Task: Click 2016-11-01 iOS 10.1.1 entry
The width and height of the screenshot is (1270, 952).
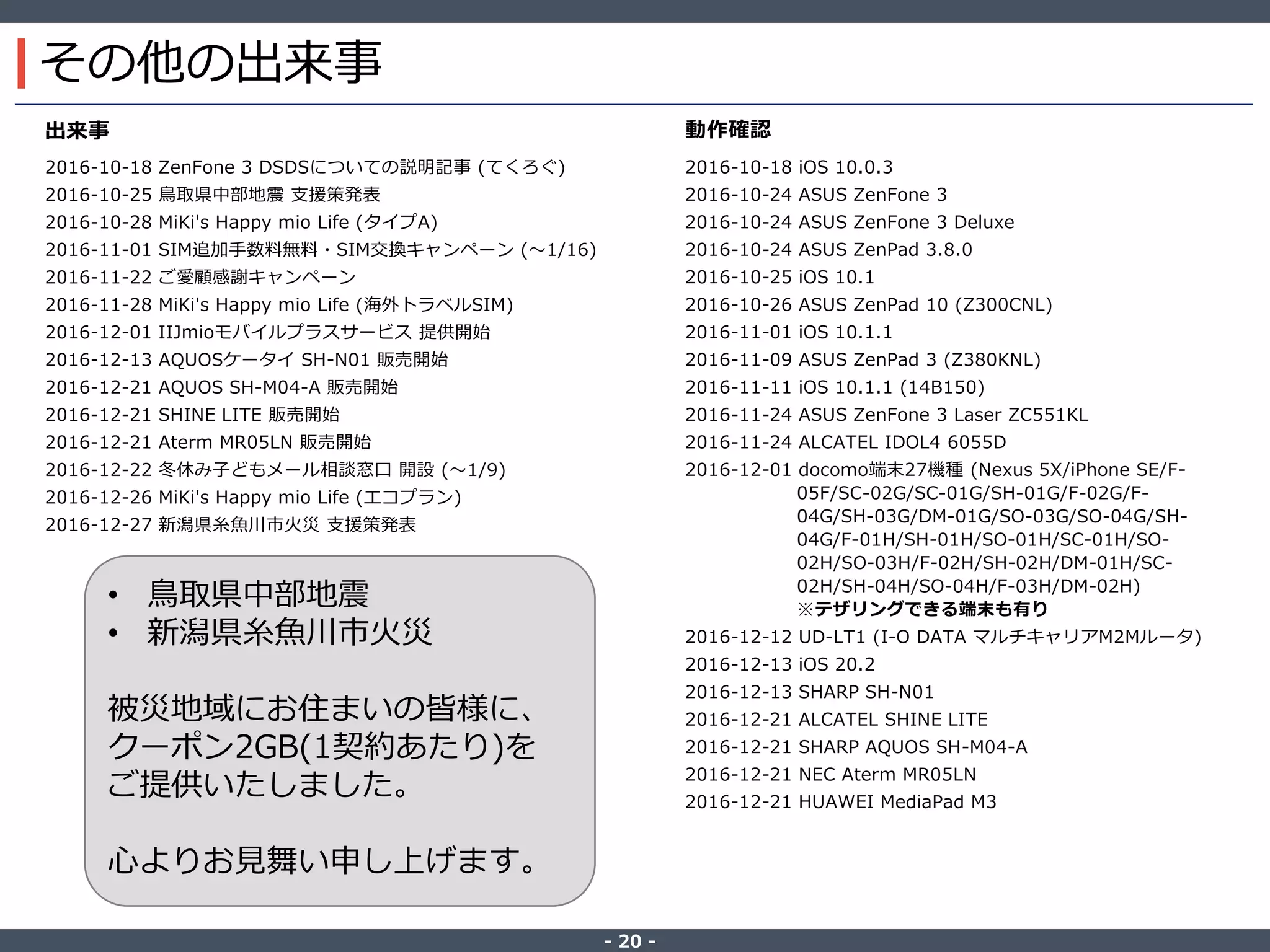Action: (x=789, y=332)
